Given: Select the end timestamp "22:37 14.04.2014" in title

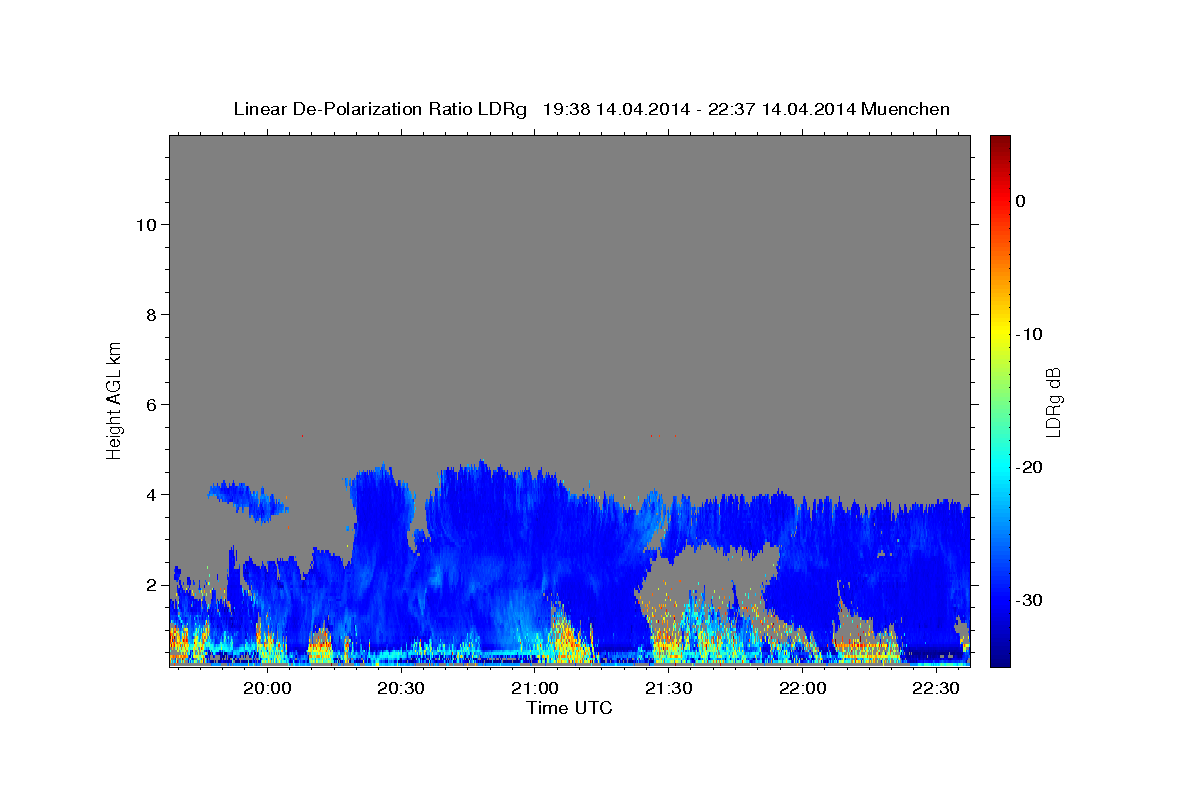Looking at the screenshot, I should tap(780, 109).
